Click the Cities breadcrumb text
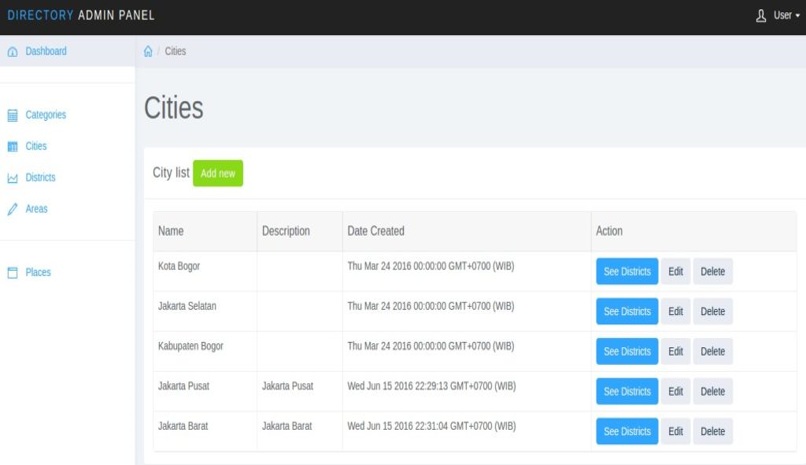Screen dimensions: 806x465 (x=175, y=52)
